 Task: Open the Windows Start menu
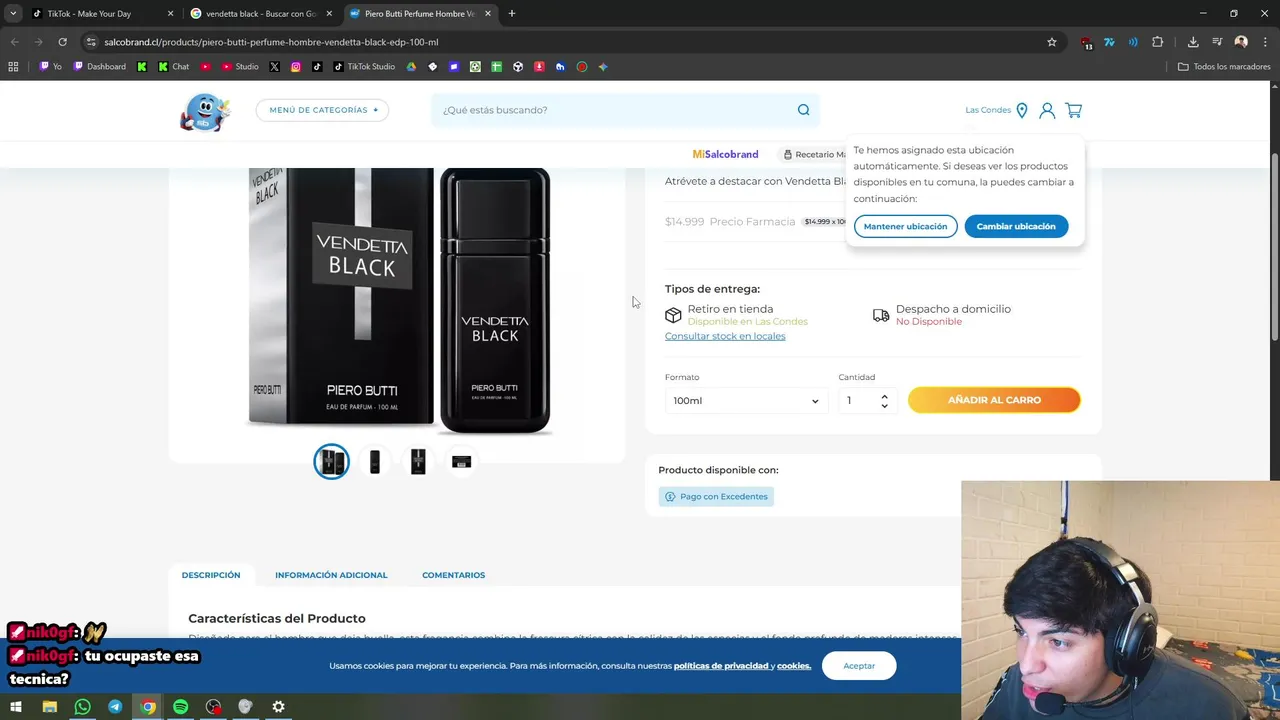[16, 707]
